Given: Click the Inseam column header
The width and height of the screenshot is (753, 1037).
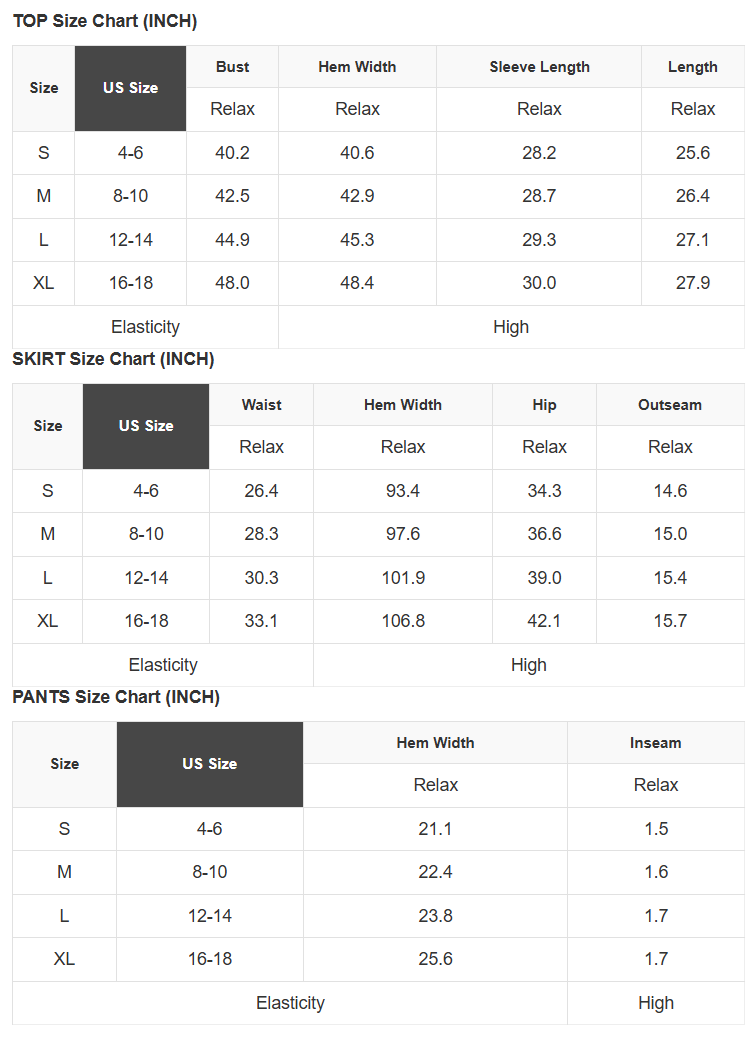Looking at the screenshot, I should pyautogui.click(x=655, y=743).
